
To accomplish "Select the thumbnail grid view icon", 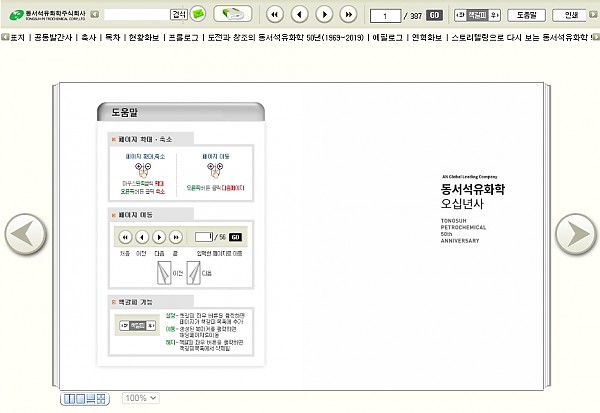I will (101, 399).
